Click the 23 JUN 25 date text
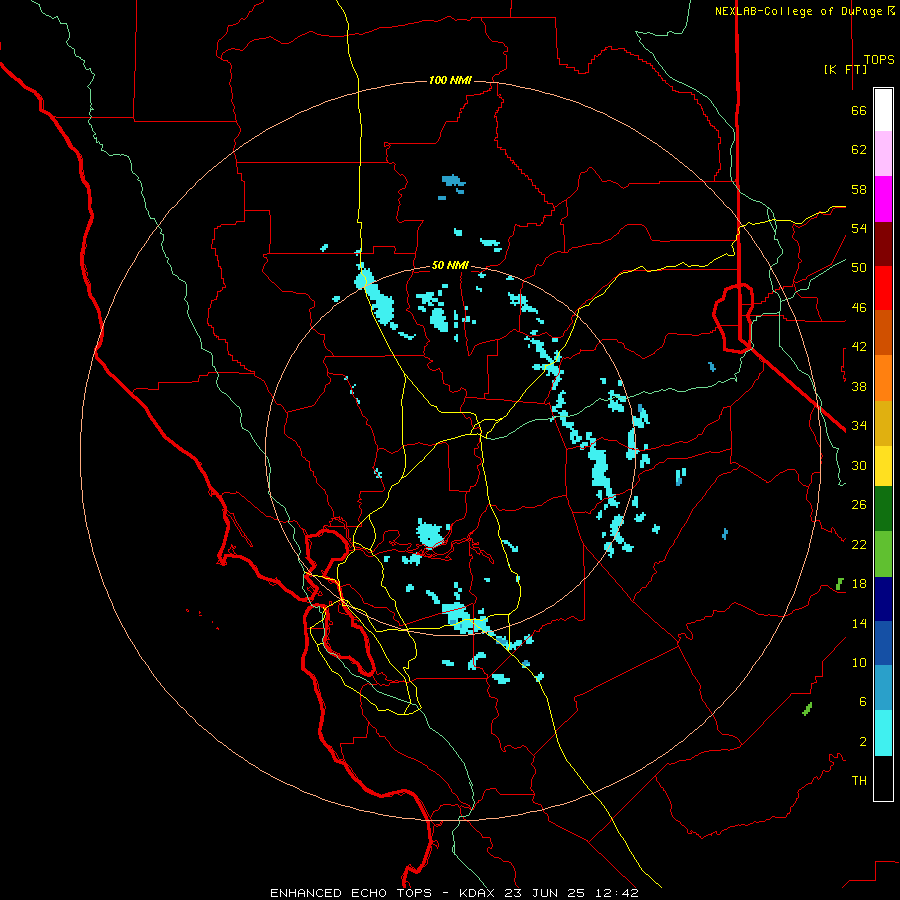 point(545,893)
